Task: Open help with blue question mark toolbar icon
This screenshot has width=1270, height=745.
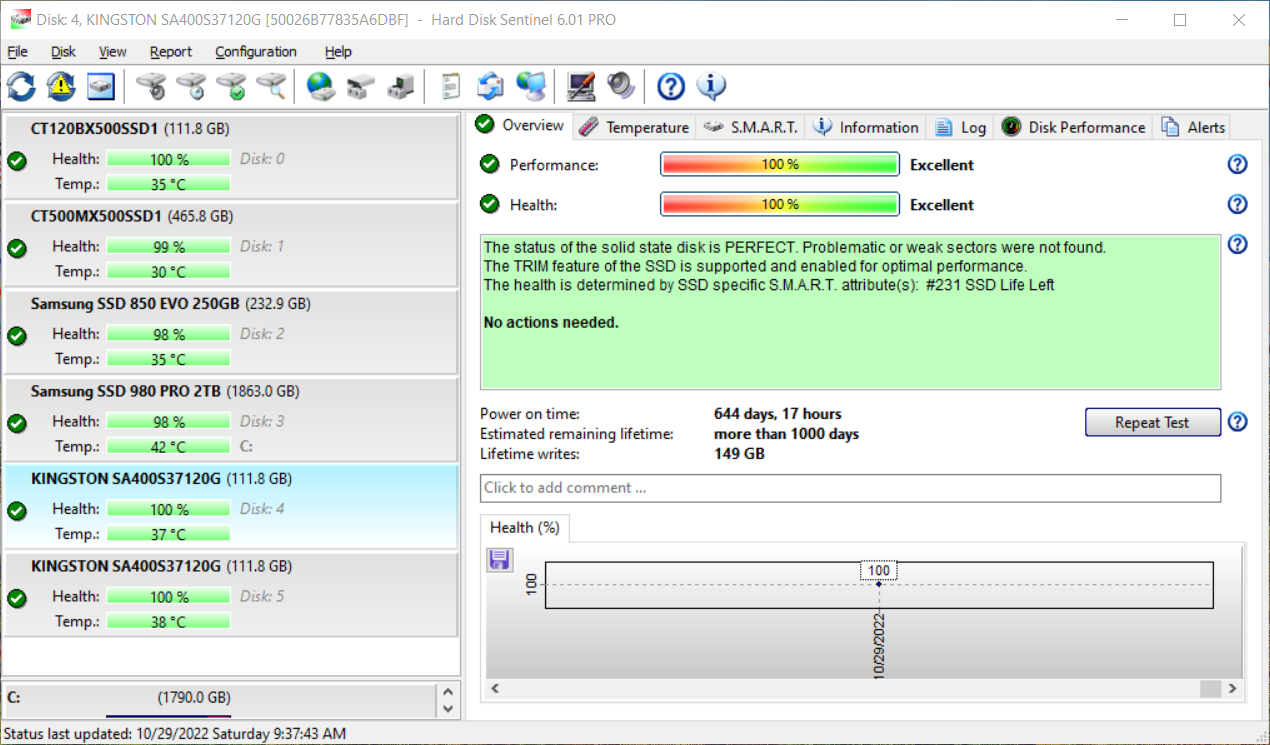Action: (671, 86)
